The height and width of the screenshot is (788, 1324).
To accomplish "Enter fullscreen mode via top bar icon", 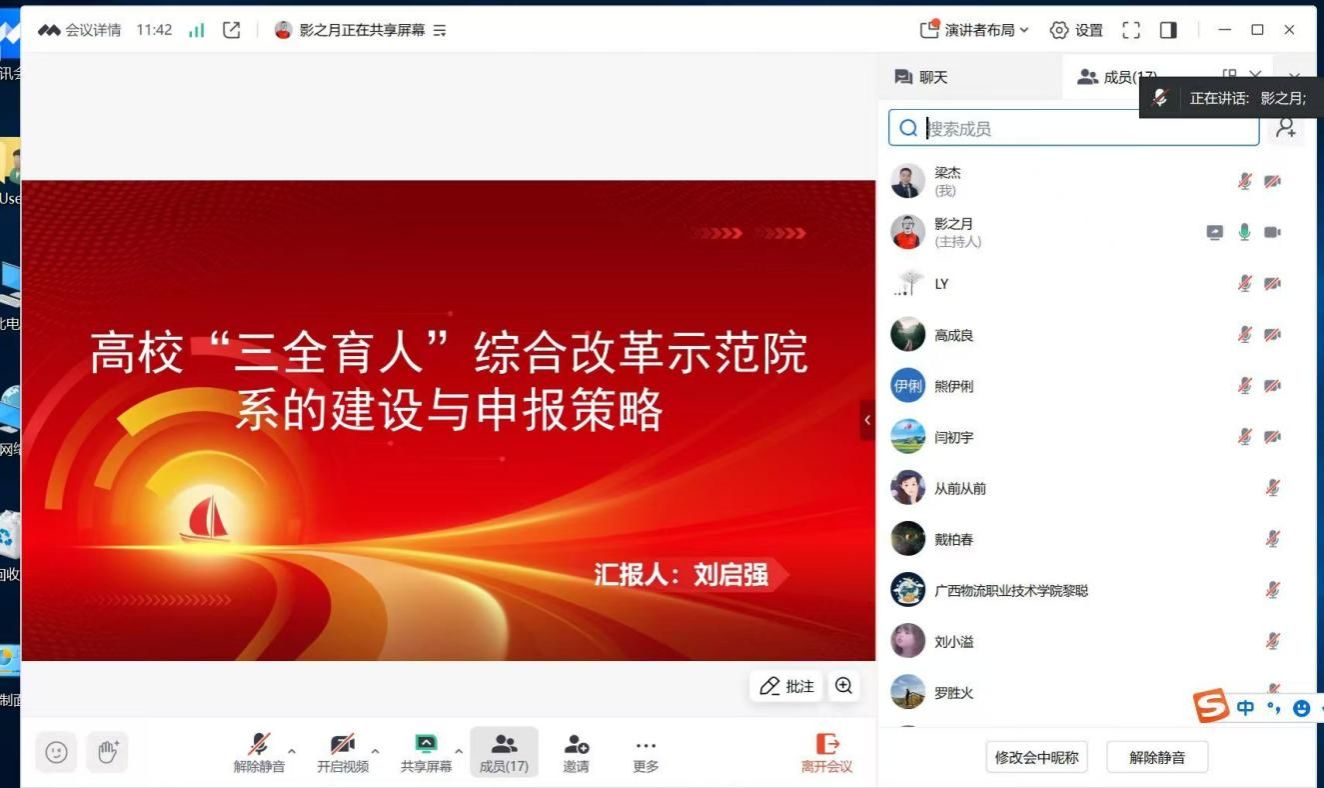I will coord(1131,30).
